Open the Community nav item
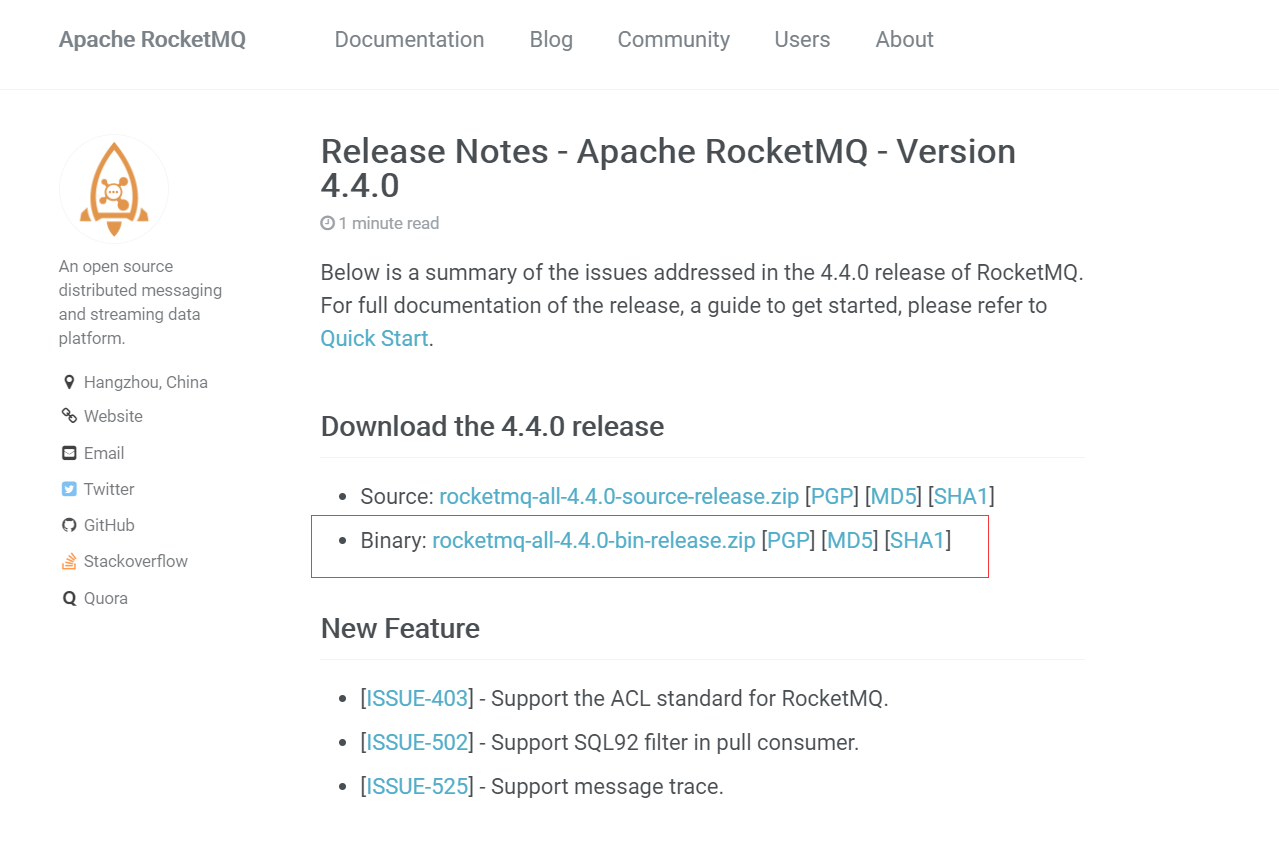This screenshot has height=842, width=1279. 673,39
